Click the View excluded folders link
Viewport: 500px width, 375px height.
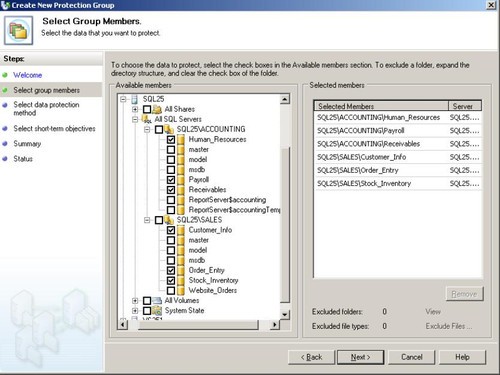[433, 312]
